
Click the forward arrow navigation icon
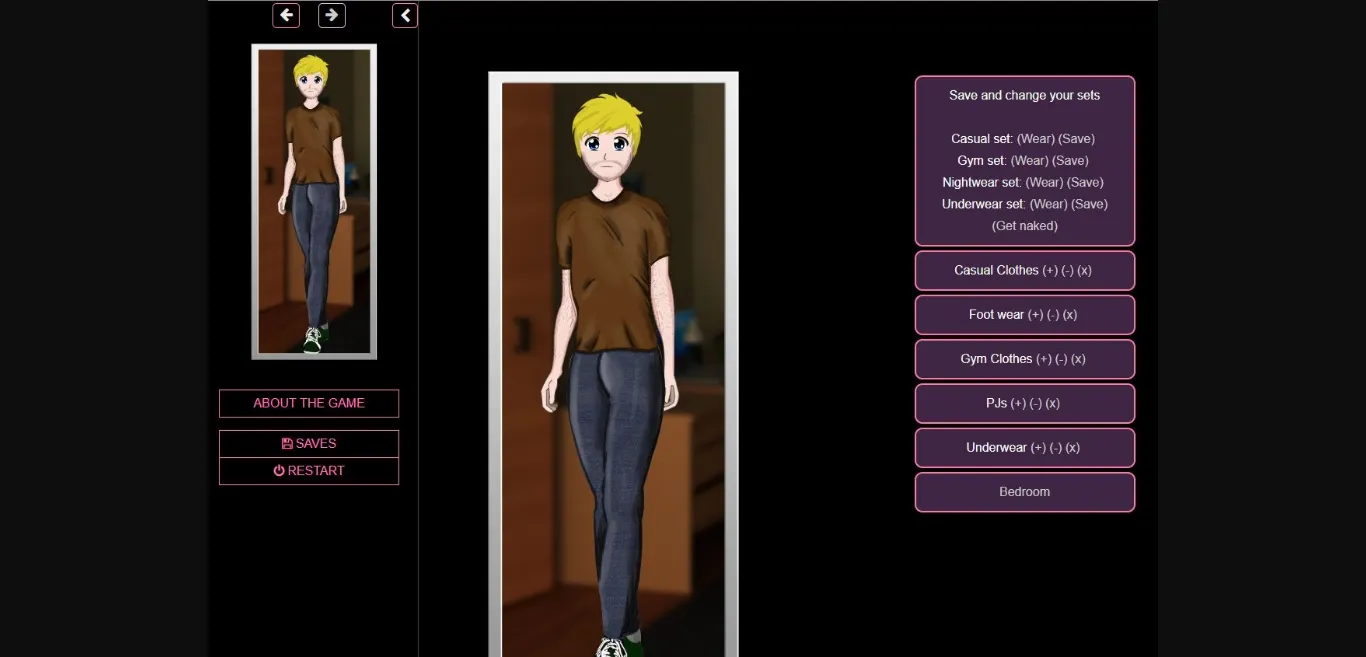coord(332,15)
